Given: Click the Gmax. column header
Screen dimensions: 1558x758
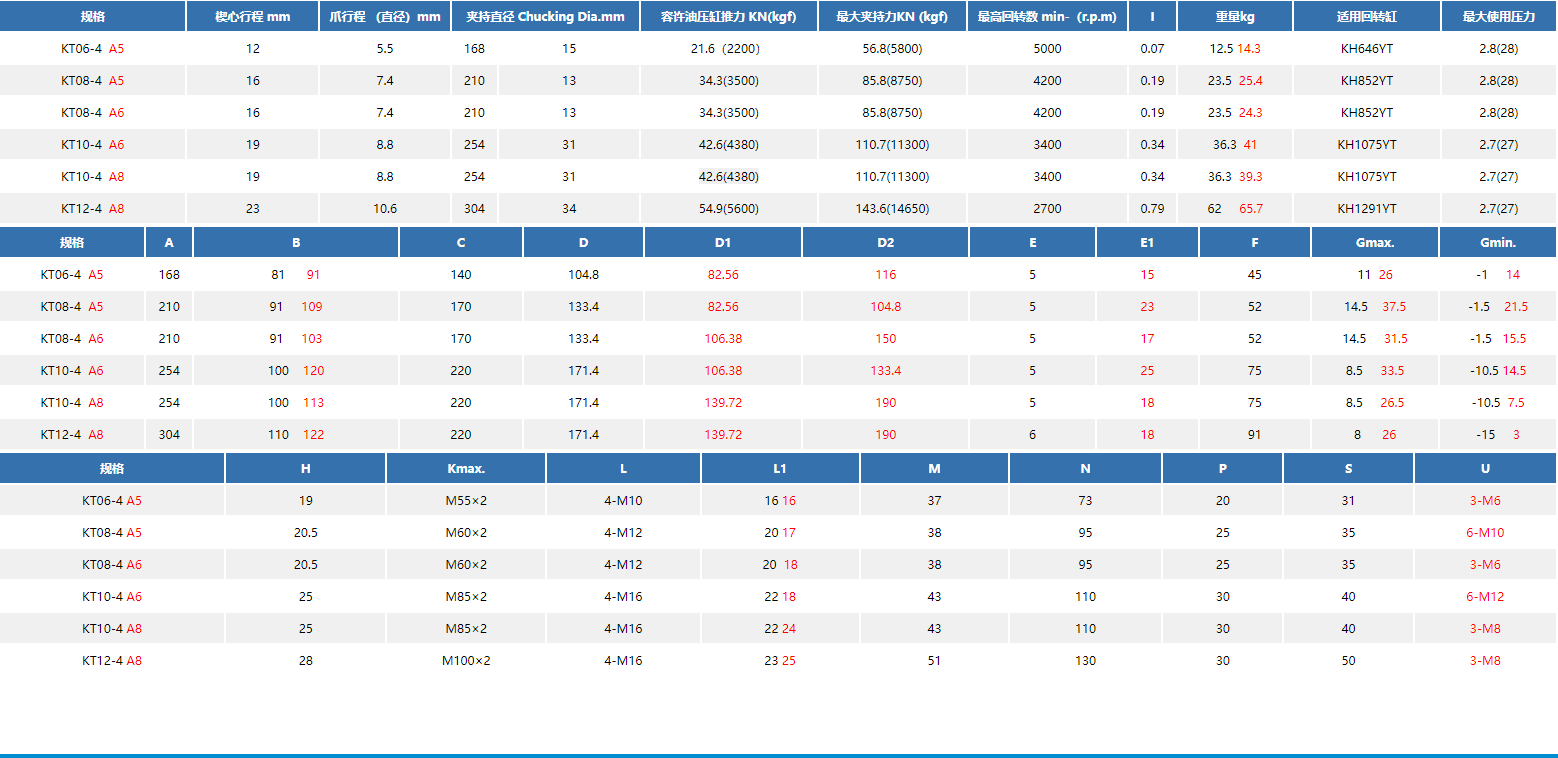Looking at the screenshot, I should tap(1375, 242).
